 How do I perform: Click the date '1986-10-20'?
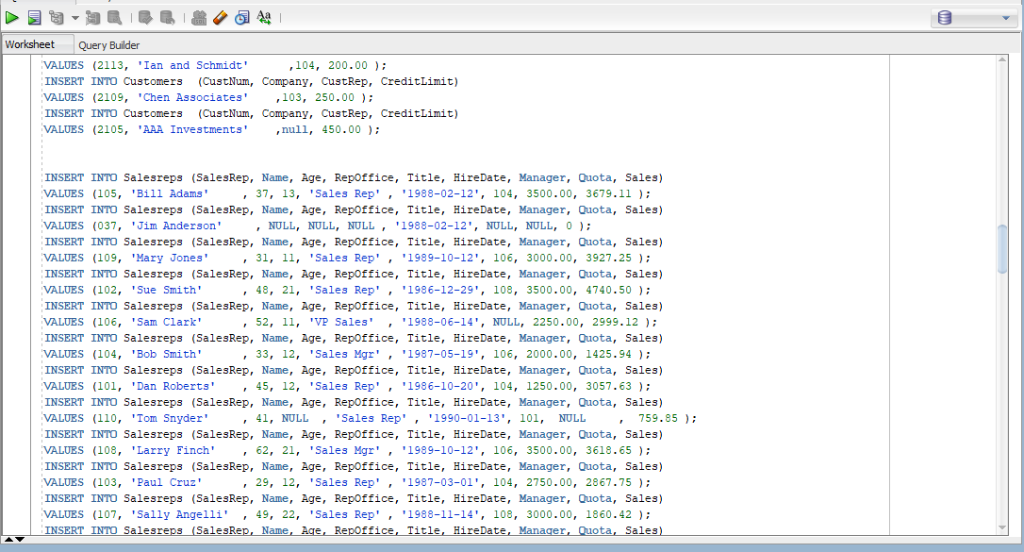click(440, 385)
